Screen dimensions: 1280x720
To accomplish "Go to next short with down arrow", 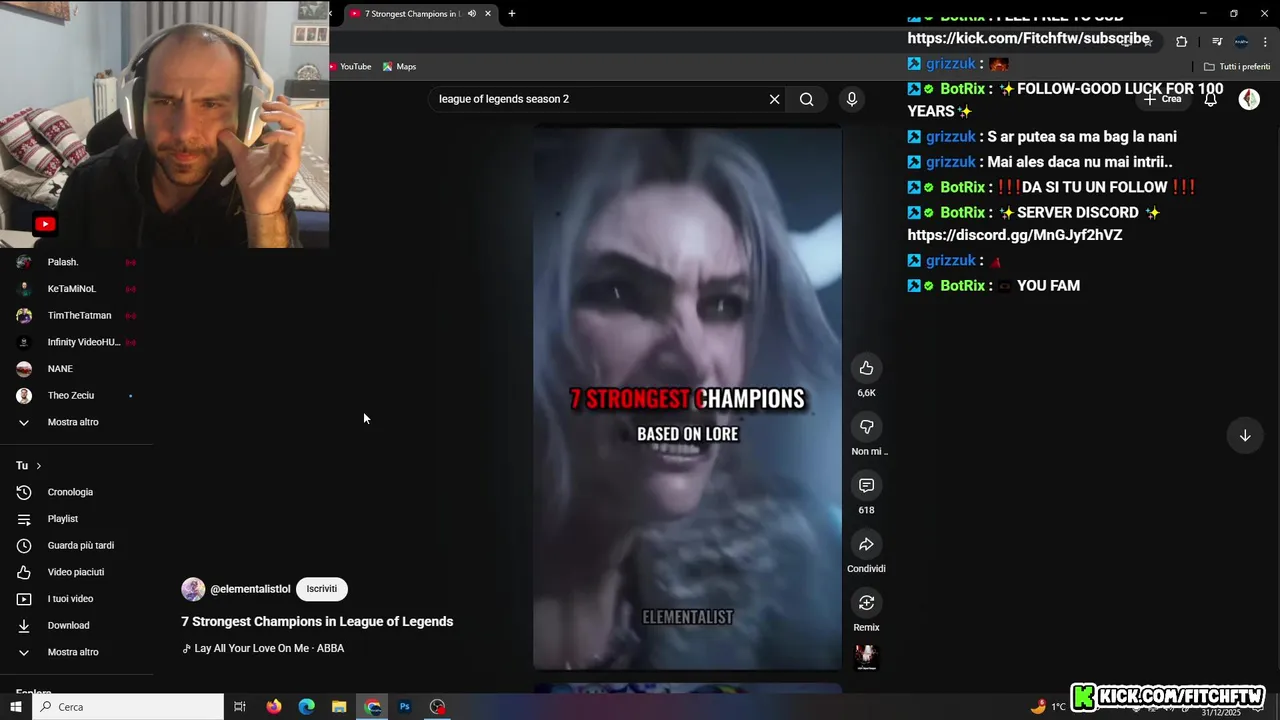I will [x=1245, y=435].
